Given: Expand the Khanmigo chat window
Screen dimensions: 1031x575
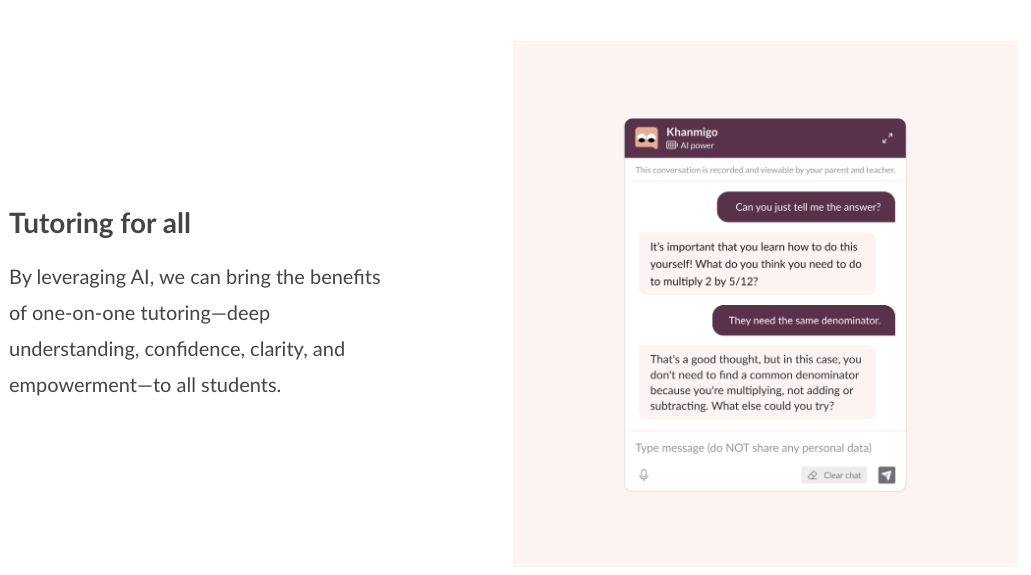Looking at the screenshot, I should pyautogui.click(x=887, y=138).
